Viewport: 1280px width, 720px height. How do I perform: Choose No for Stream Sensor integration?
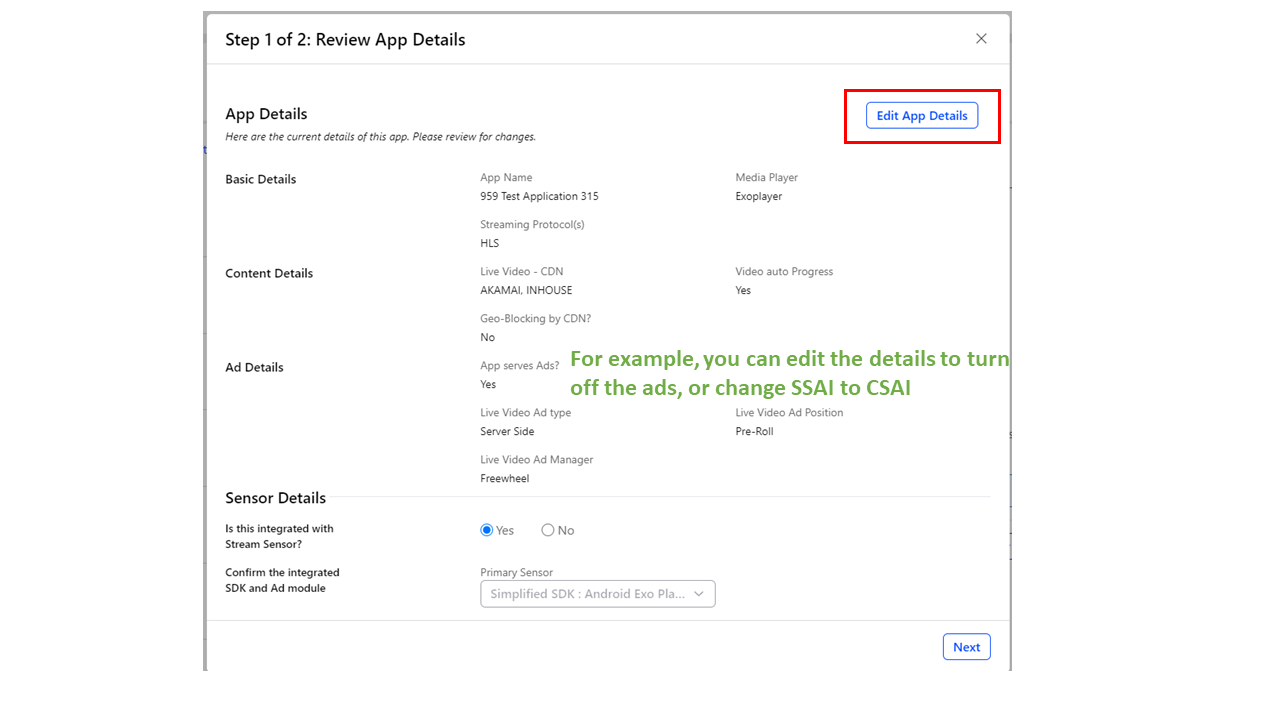[x=548, y=530]
